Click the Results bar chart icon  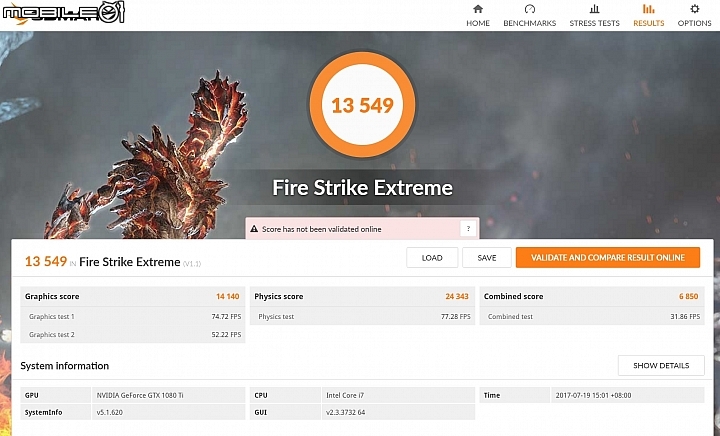(648, 9)
